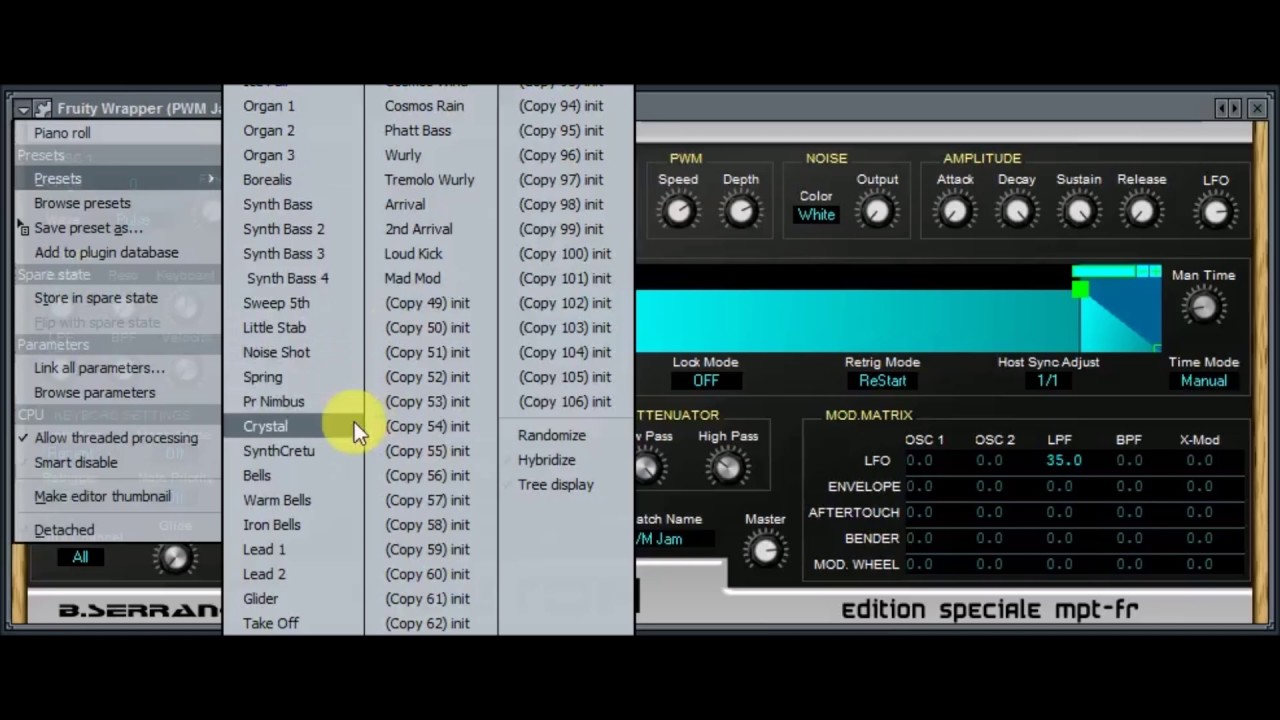This screenshot has width=1280, height=720.
Task: Choose Link all parameters...
Action: pos(99,368)
